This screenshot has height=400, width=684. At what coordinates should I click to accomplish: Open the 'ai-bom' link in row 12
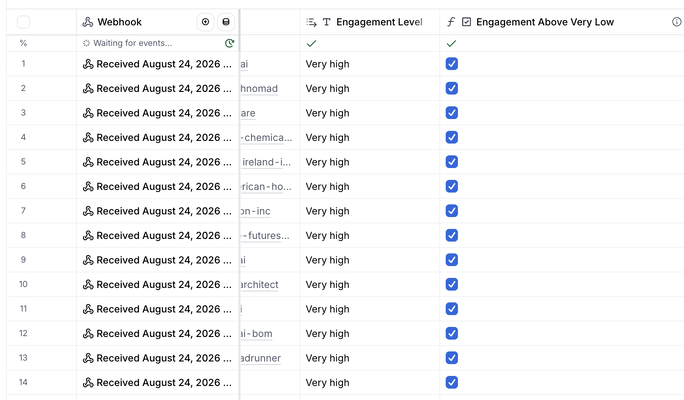pyautogui.click(x=256, y=333)
